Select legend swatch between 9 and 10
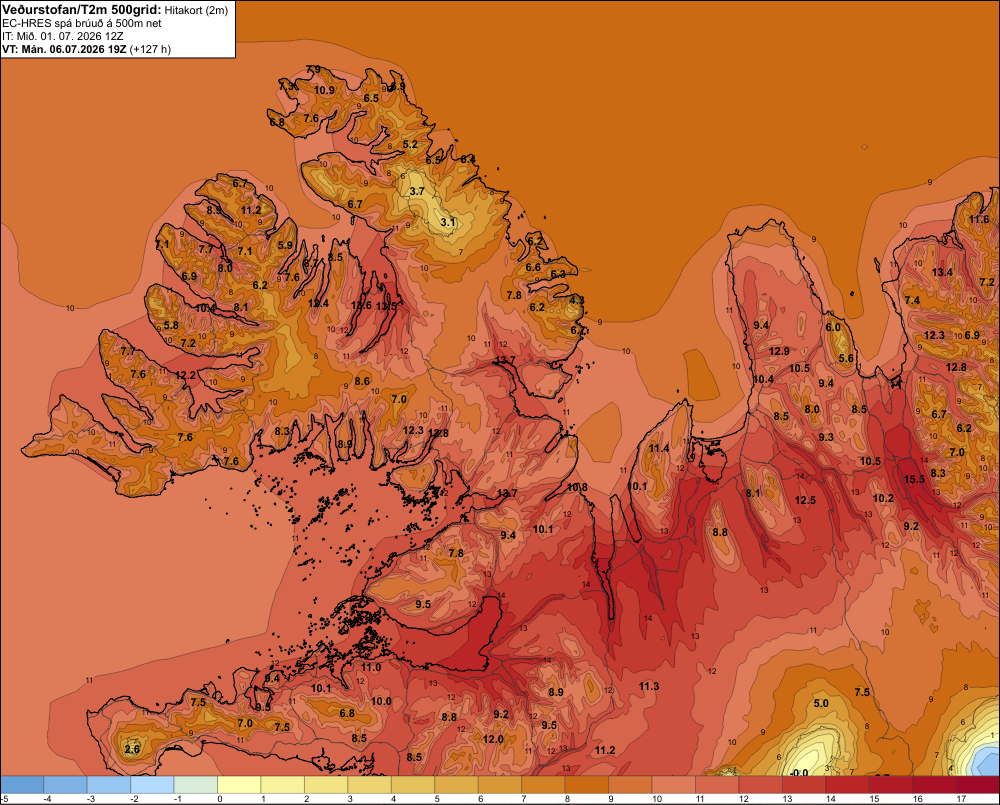 pyautogui.click(x=630, y=785)
